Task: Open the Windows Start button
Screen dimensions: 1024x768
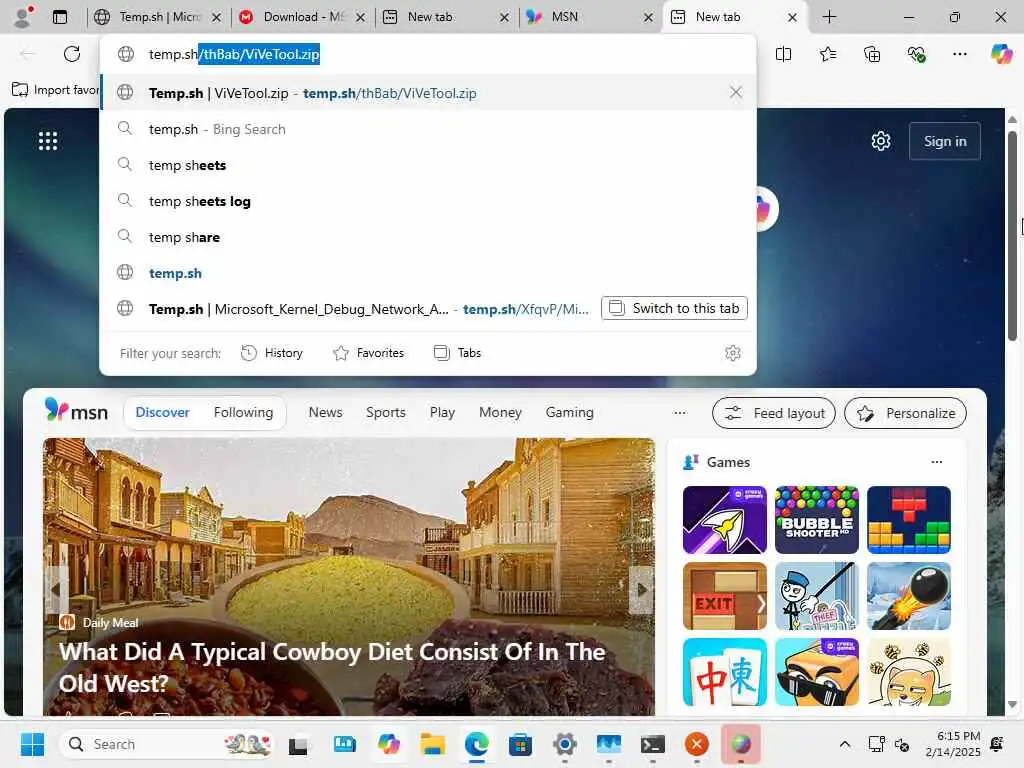Action: point(32,744)
